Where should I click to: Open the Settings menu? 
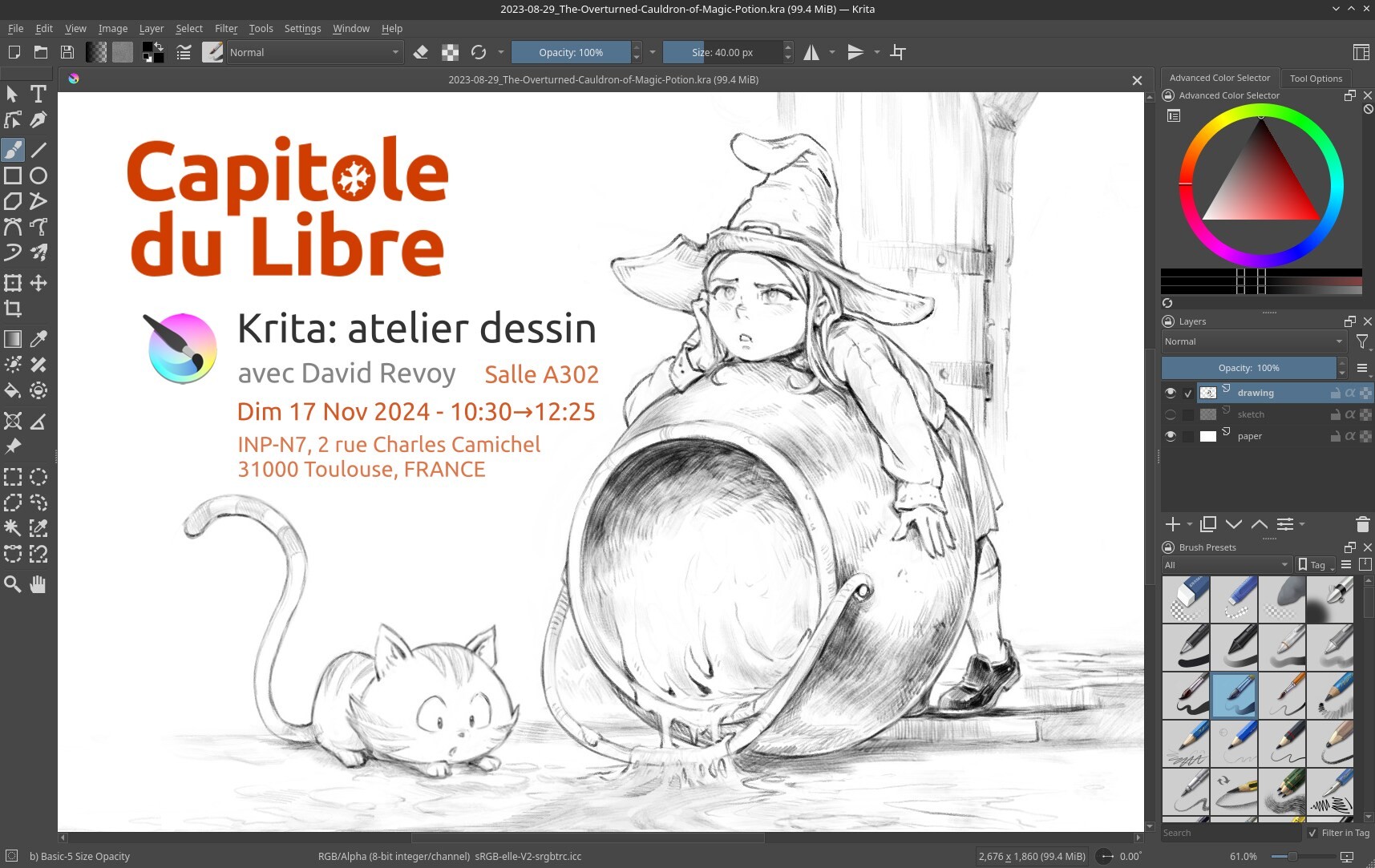coord(302,28)
